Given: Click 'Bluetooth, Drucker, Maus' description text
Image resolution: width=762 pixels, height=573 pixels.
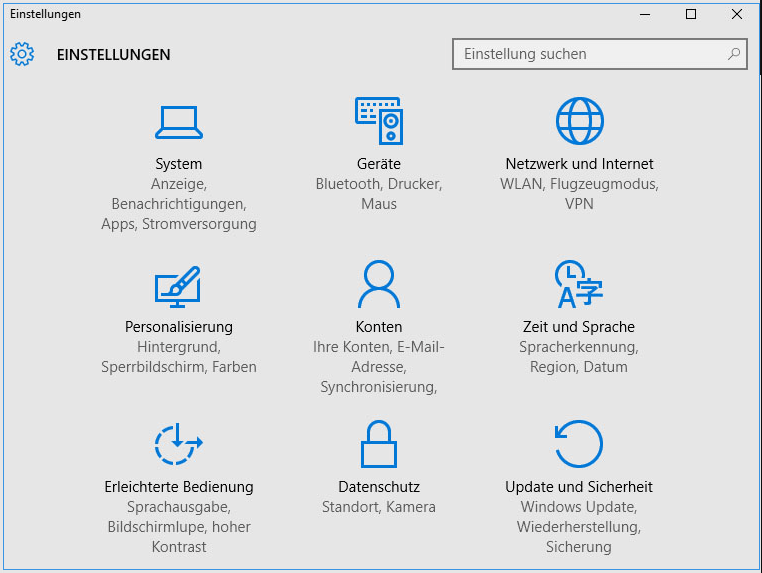Looking at the screenshot, I should point(379,193).
